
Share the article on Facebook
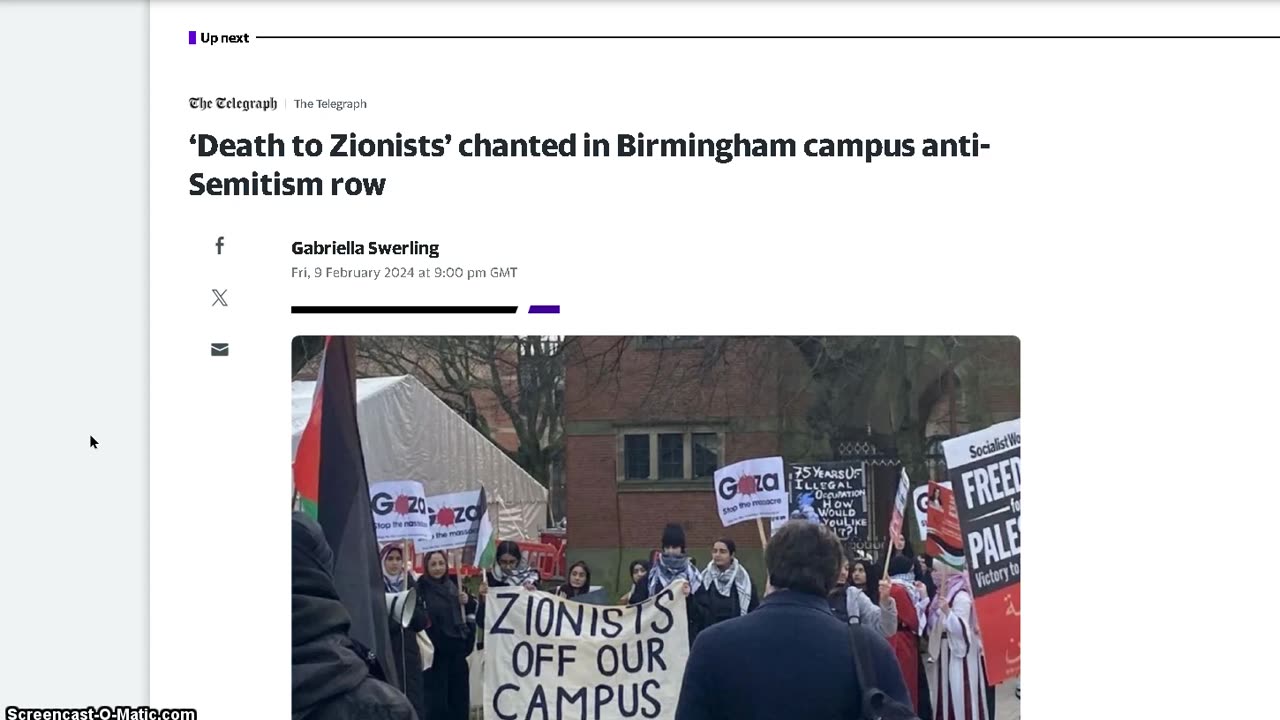[220, 246]
